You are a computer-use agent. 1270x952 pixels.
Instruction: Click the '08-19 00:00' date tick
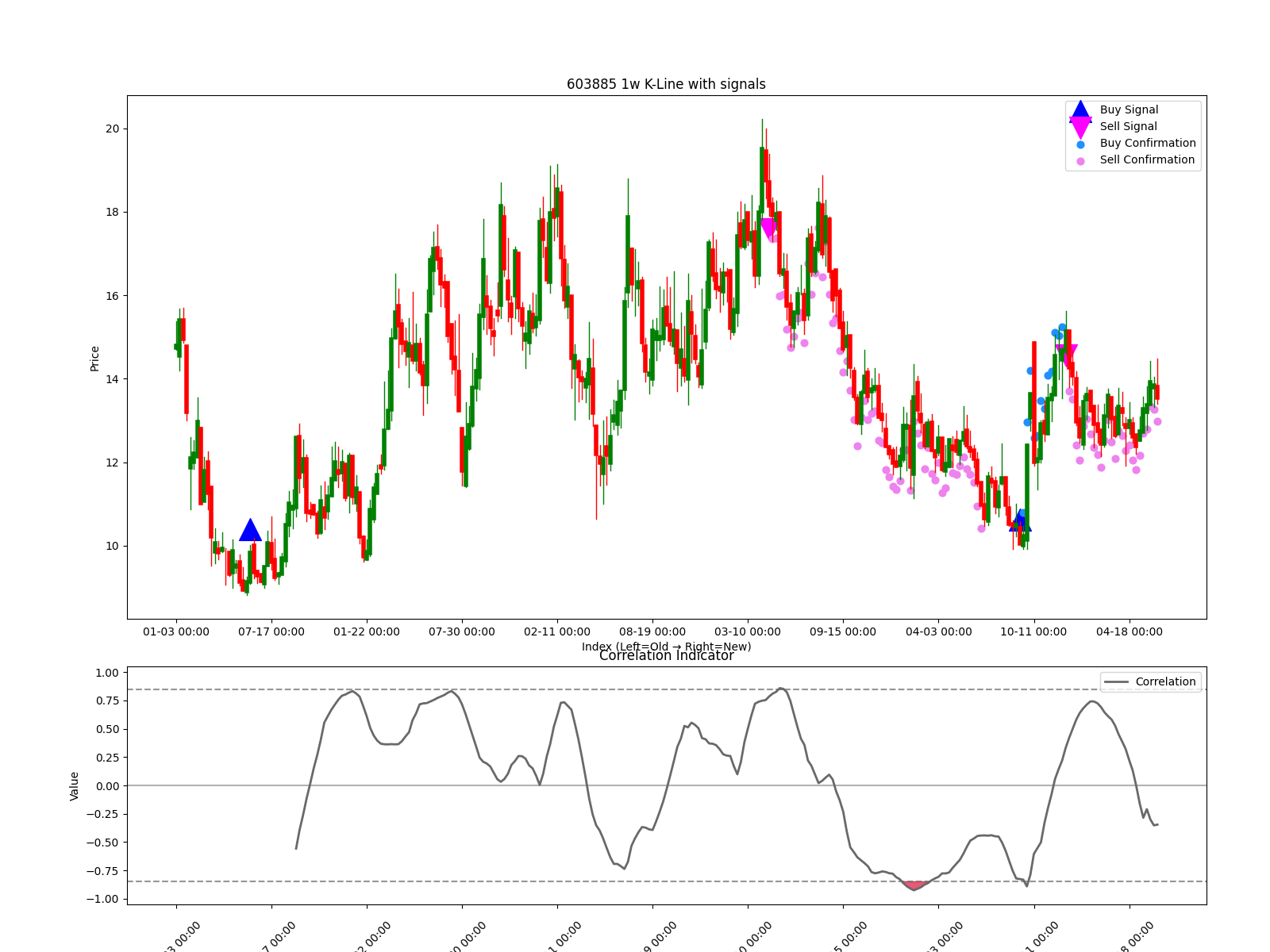[x=652, y=632]
